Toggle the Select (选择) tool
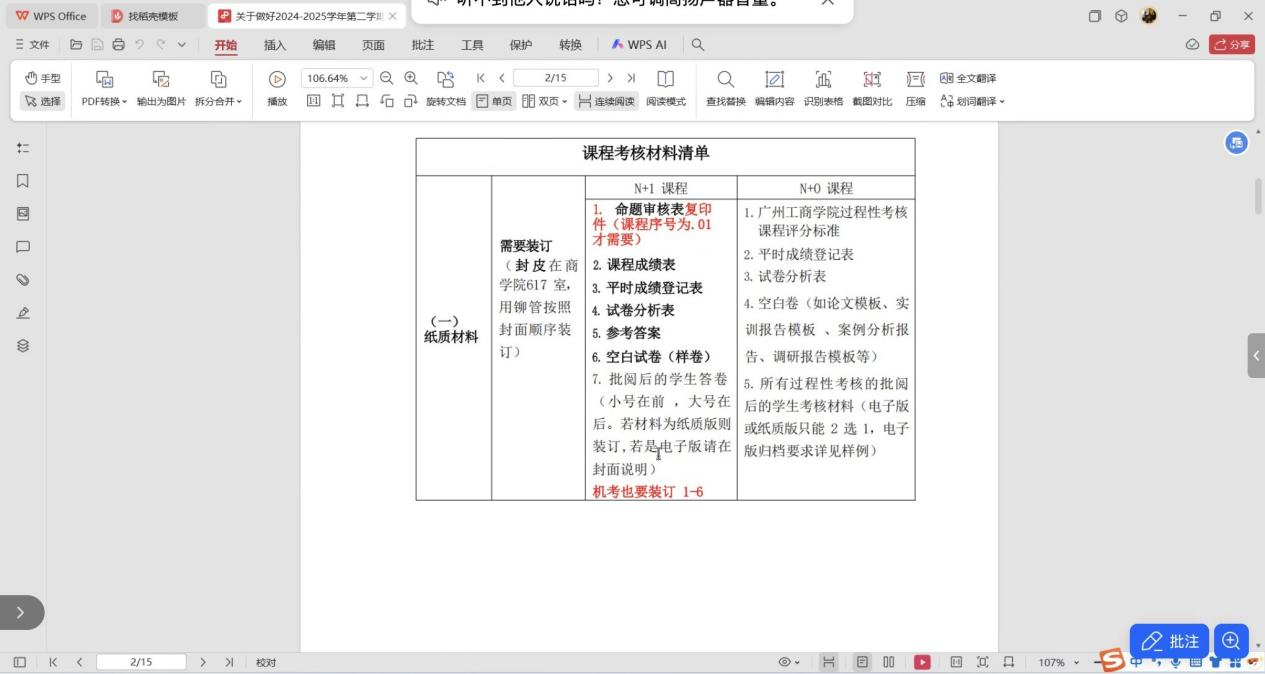Screen dimensions: 1265x674 pyautogui.click(x=41, y=101)
